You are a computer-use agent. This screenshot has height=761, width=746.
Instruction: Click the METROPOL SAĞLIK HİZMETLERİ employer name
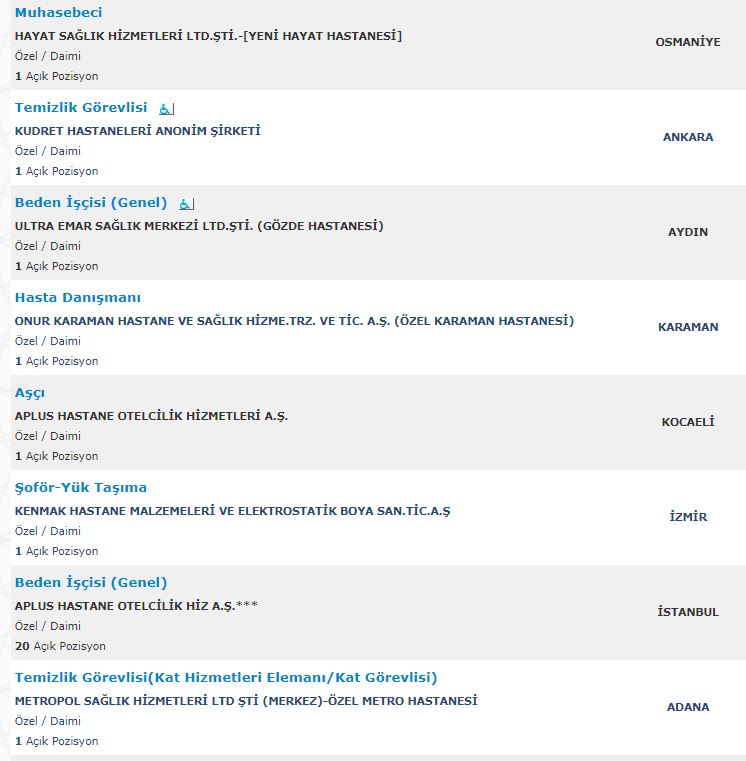(x=246, y=701)
